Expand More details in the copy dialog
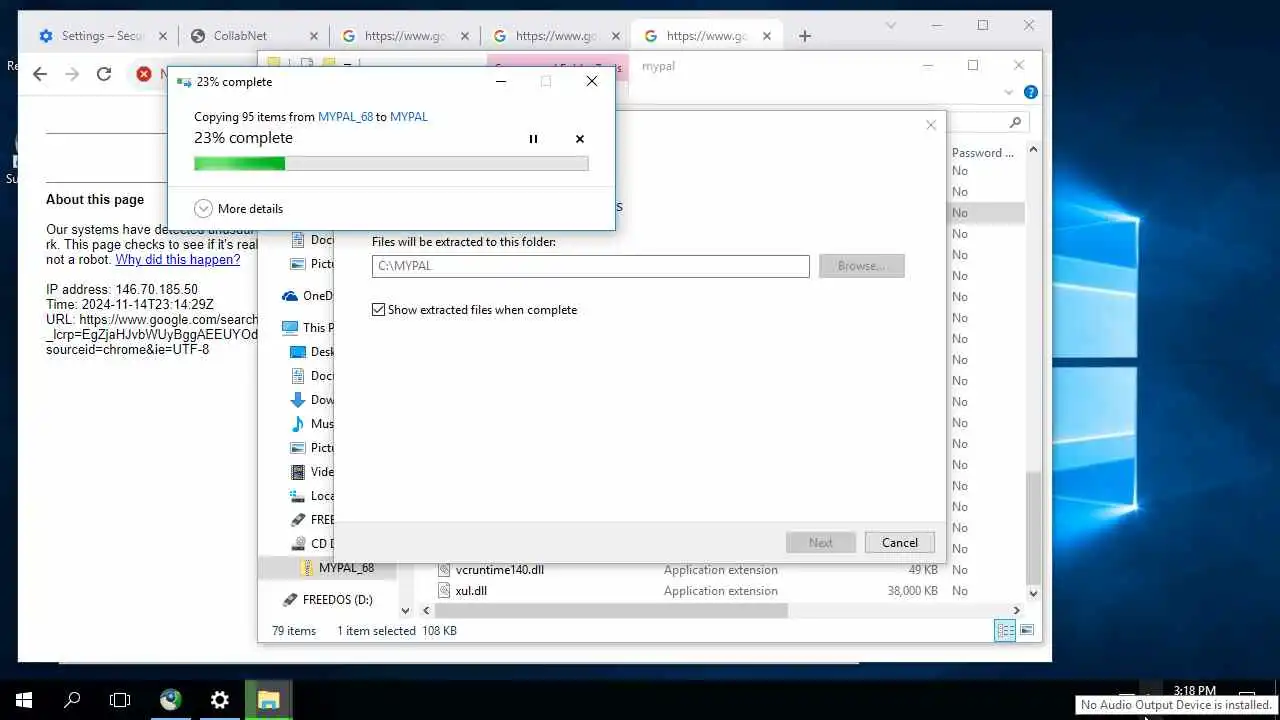Screen dimensions: 1280x720 239,209
